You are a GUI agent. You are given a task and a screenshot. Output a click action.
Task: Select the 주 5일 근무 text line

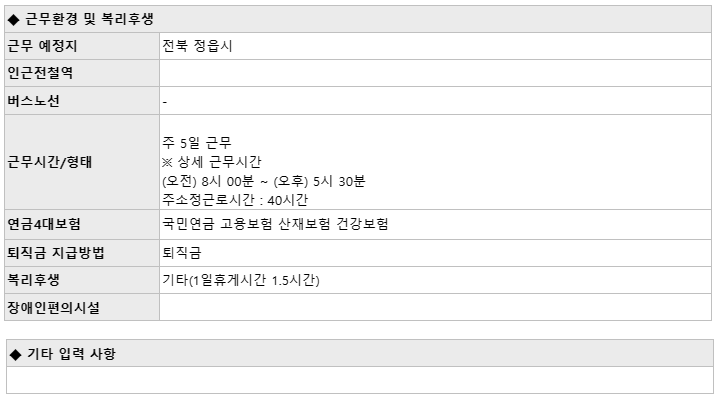pos(196,143)
